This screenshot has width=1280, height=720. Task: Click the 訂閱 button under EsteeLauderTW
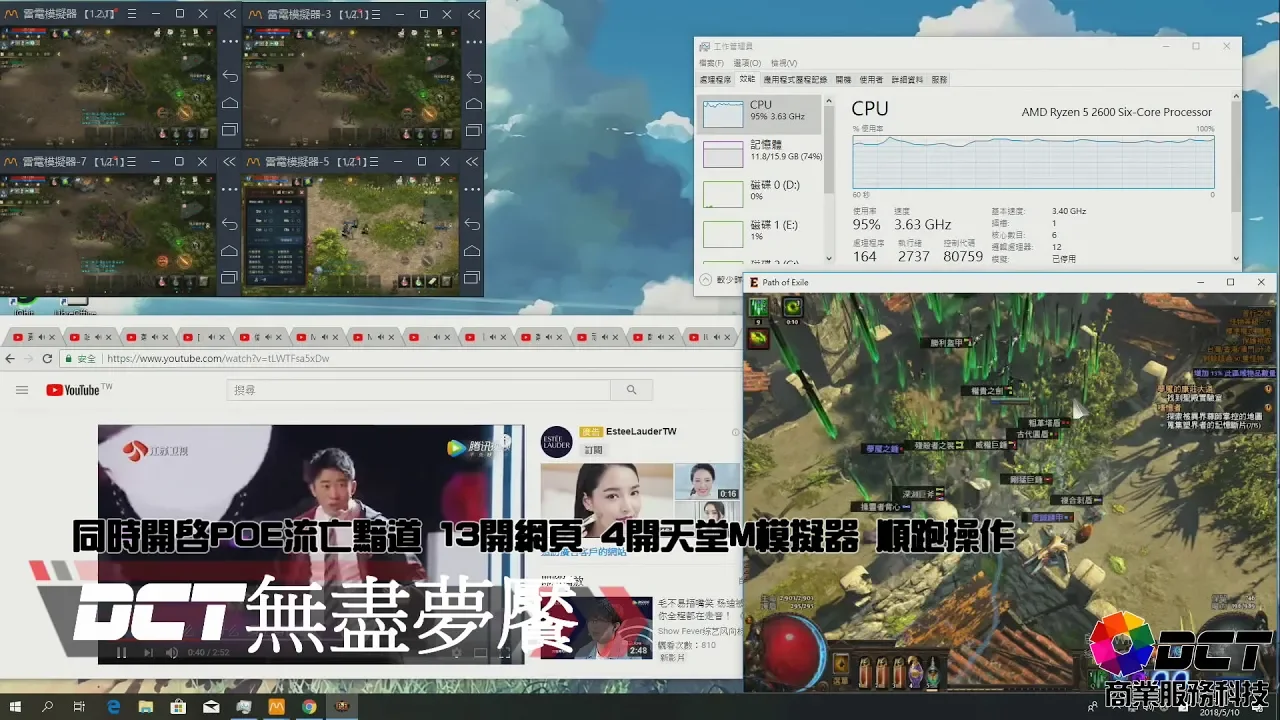593,450
